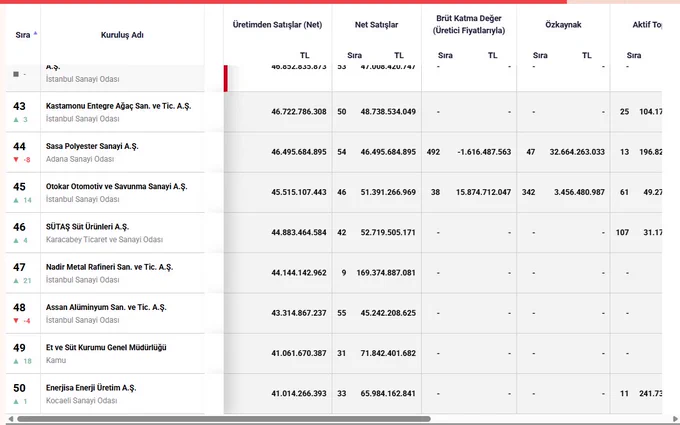Click the left arrow of the horizontal scrollbar
Screen dimensions: 680x425
(11, 419)
